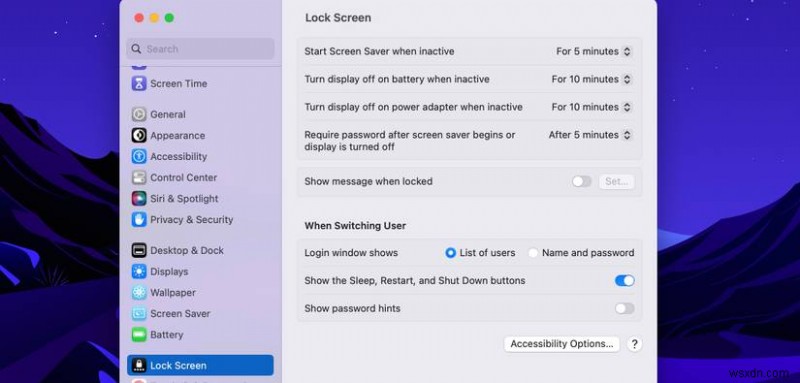Screen dimensions: 800x383
Task: Click the Show password hints label
Action: coord(352,309)
